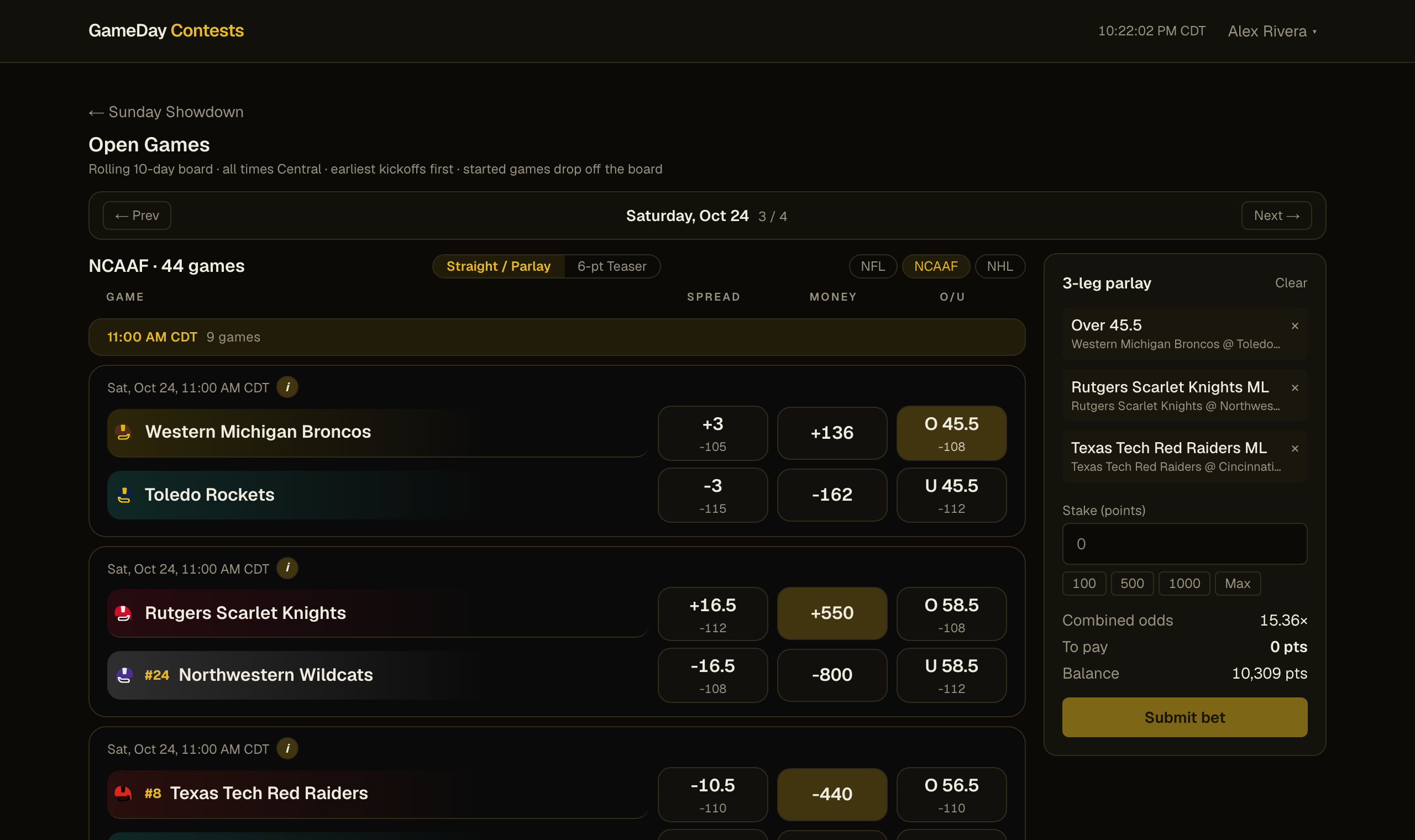1415x840 pixels.
Task: Go back to Sunday Showdown
Action: pyautogui.click(x=166, y=112)
